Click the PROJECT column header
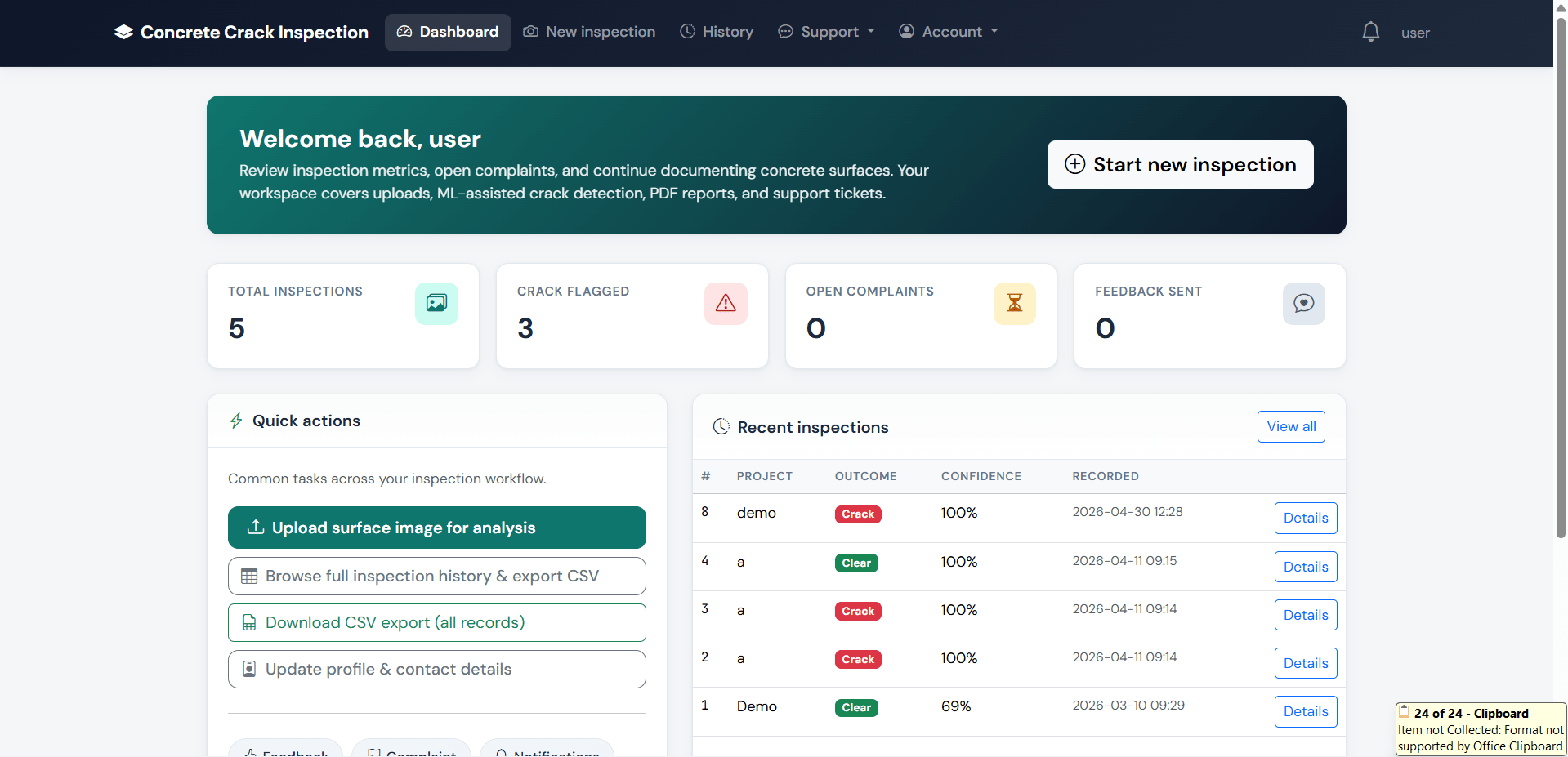 click(x=765, y=476)
